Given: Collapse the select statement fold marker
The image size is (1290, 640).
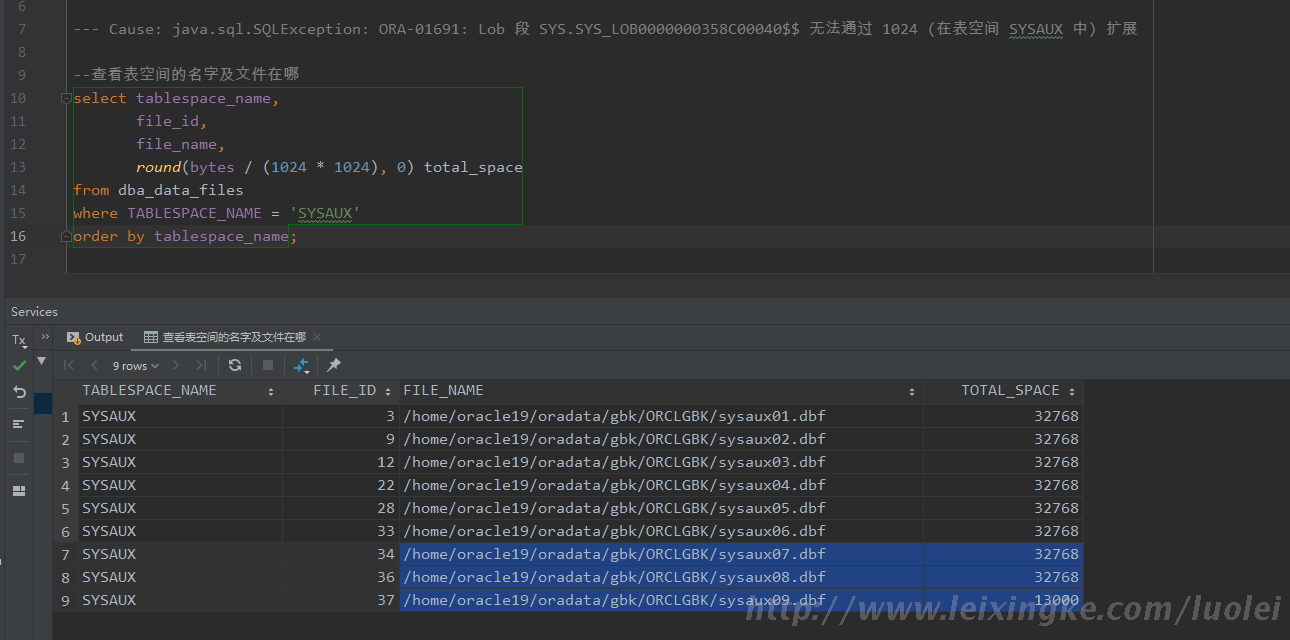Looking at the screenshot, I should click(x=66, y=98).
